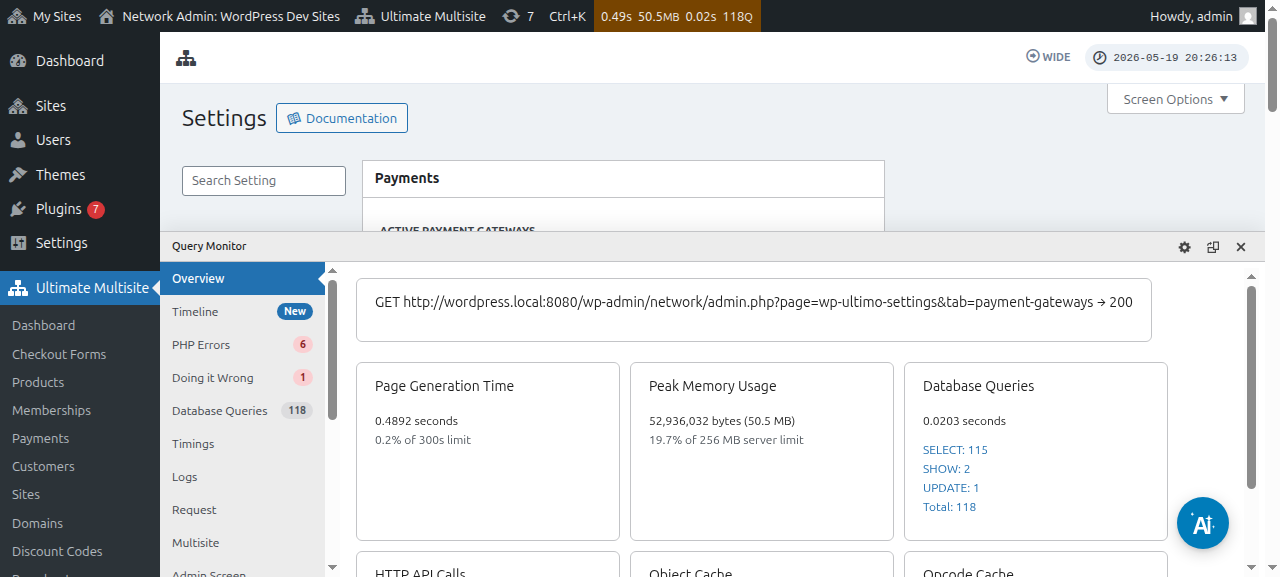Click into the Search Setting field
Screen dimensions: 1280x577
(x=264, y=181)
